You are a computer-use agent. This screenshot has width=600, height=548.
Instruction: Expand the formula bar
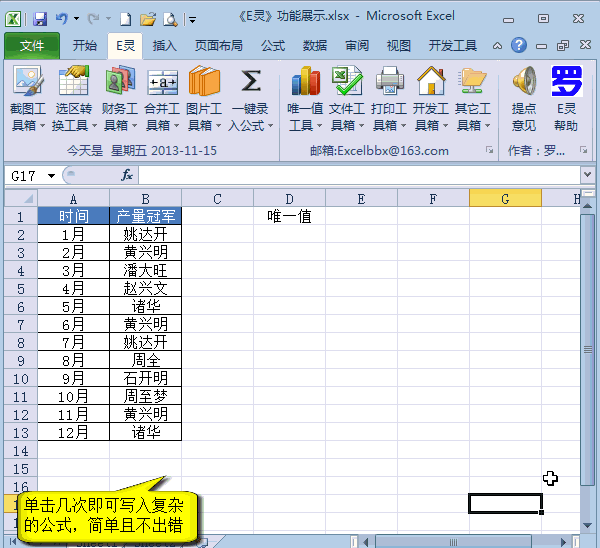point(588,175)
